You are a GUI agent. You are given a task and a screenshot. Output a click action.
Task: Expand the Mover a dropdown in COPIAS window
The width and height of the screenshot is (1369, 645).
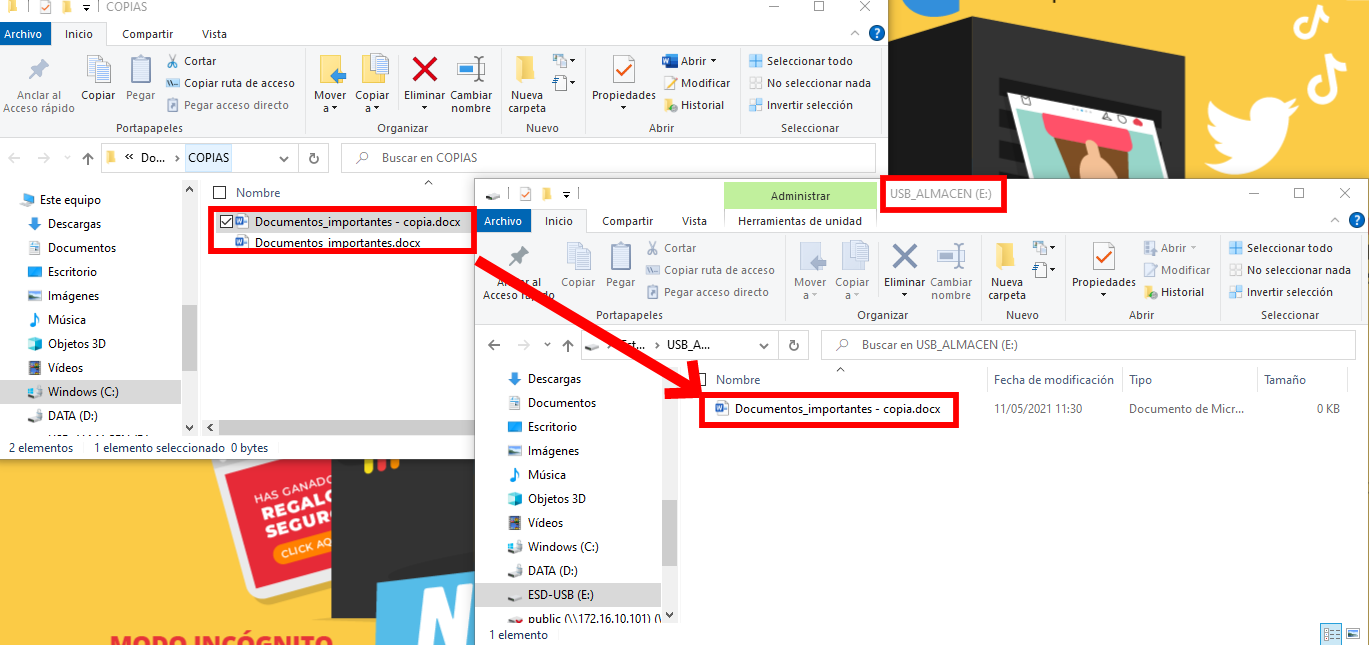coord(330,108)
